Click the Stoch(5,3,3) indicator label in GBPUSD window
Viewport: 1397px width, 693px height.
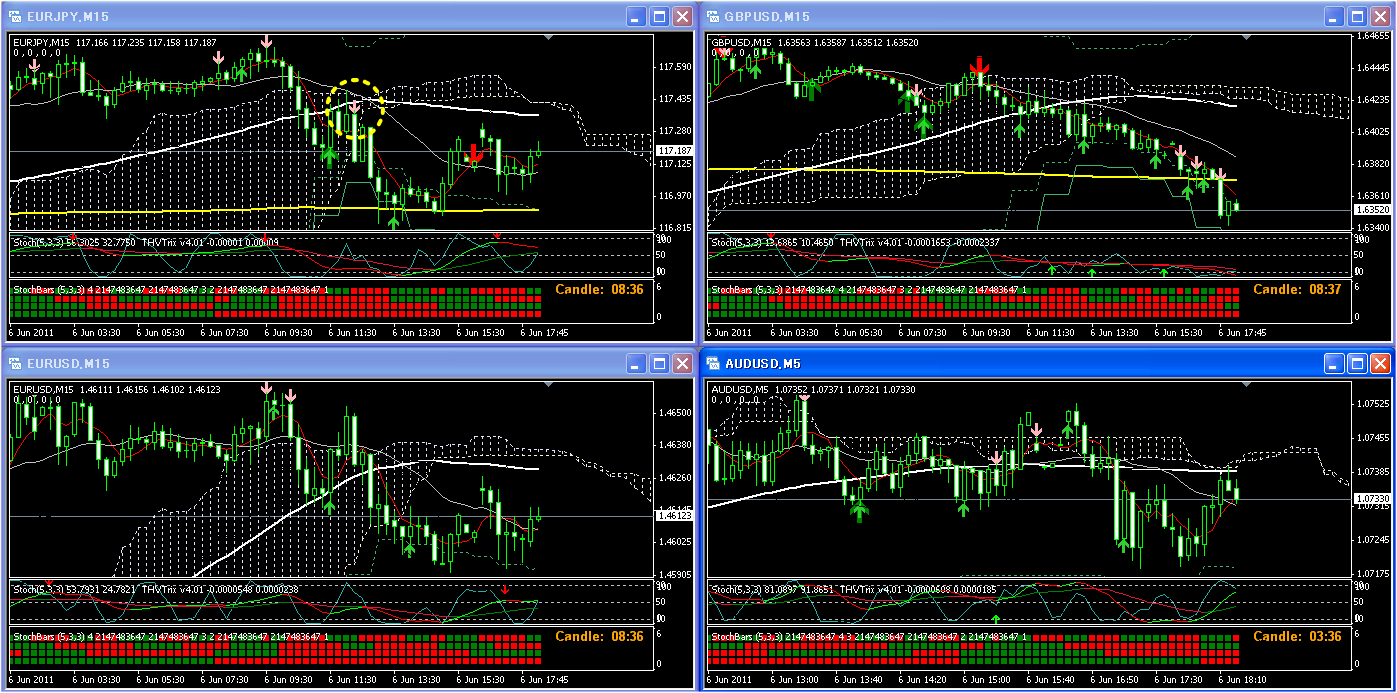[x=735, y=242]
